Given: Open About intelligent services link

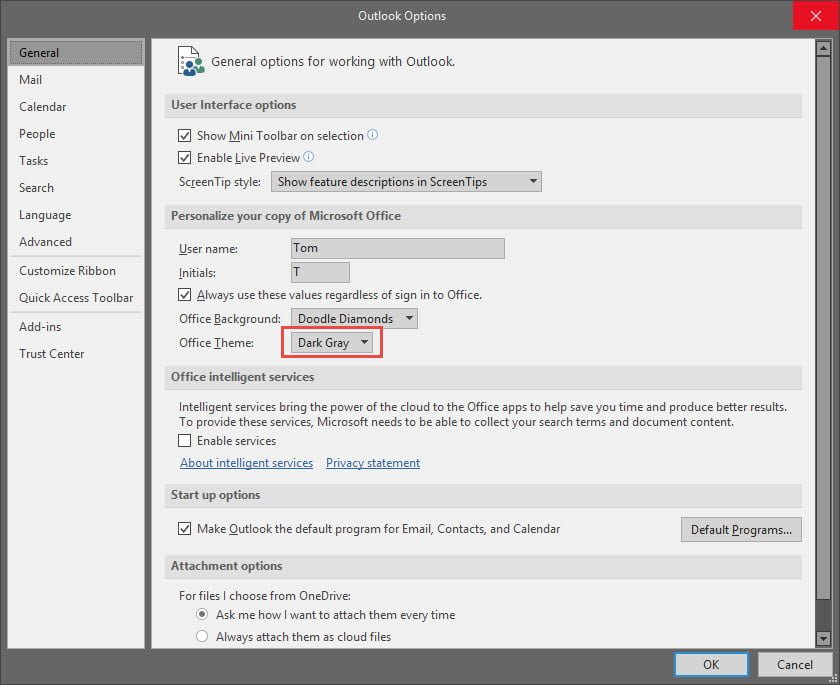Looking at the screenshot, I should (x=246, y=463).
